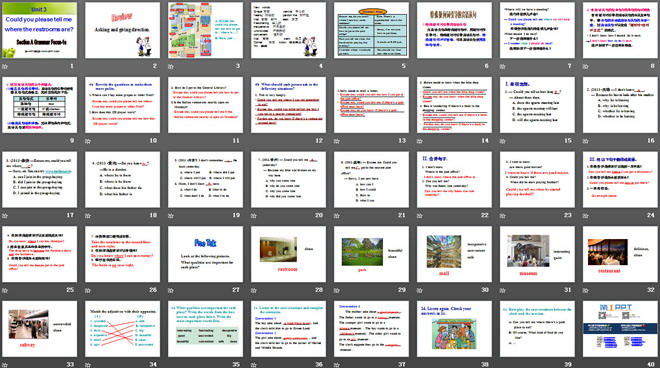The height and width of the screenshot is (368, 660).
Task: Select slide 27 Free Talk thumbnail
Action: (x=205, y=254)
